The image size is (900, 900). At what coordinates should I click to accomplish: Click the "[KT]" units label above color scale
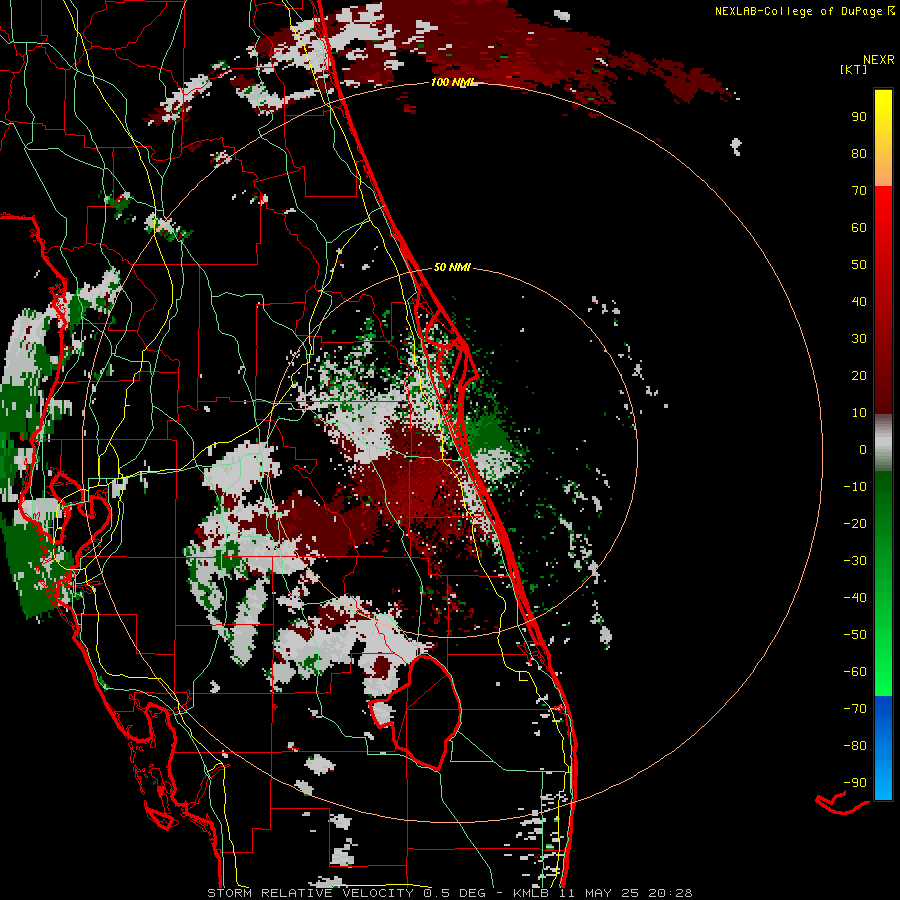[853, 69]
